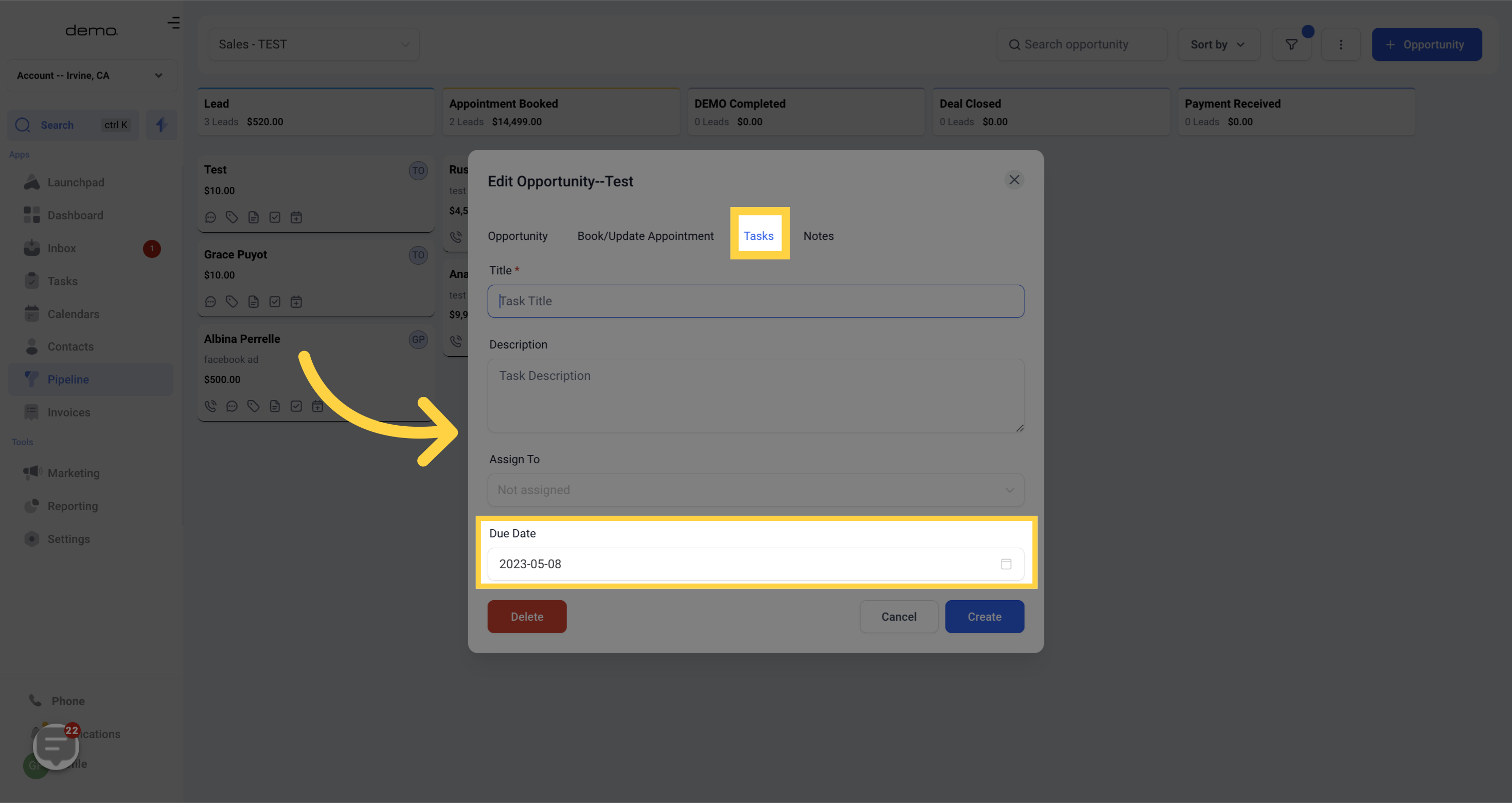The width and height of the screenshot is (1512, 803).
Task: Open the floating chat widget
Action: (56, 745)
